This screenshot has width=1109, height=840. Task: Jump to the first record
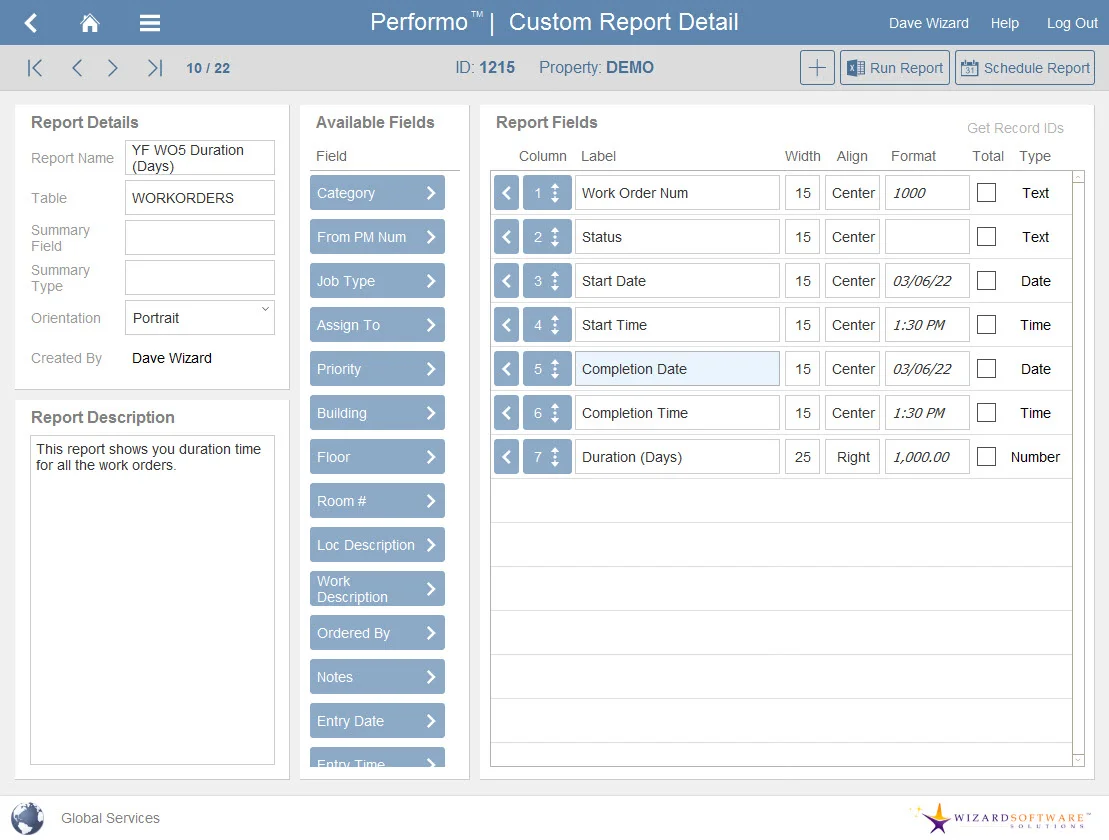[35, 68]
